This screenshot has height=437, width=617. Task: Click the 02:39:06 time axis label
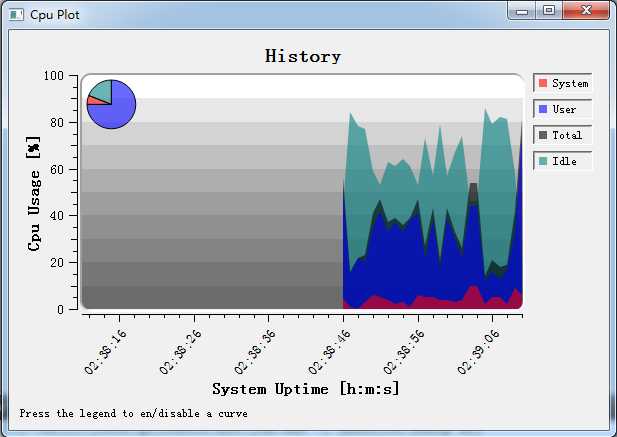pyautogui.click(x=478, y=352)
